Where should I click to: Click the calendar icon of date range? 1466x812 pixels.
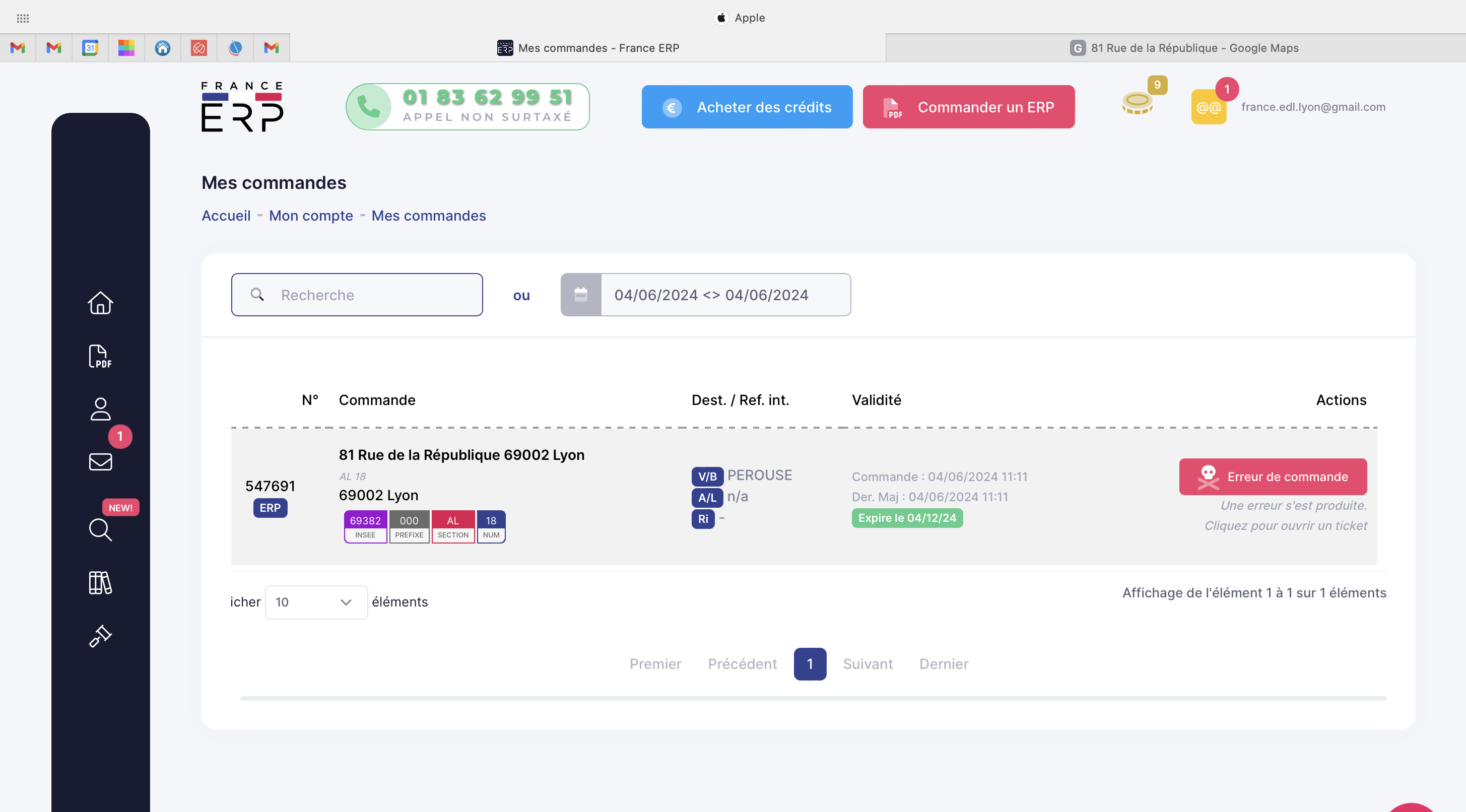(x=580, y=294)
